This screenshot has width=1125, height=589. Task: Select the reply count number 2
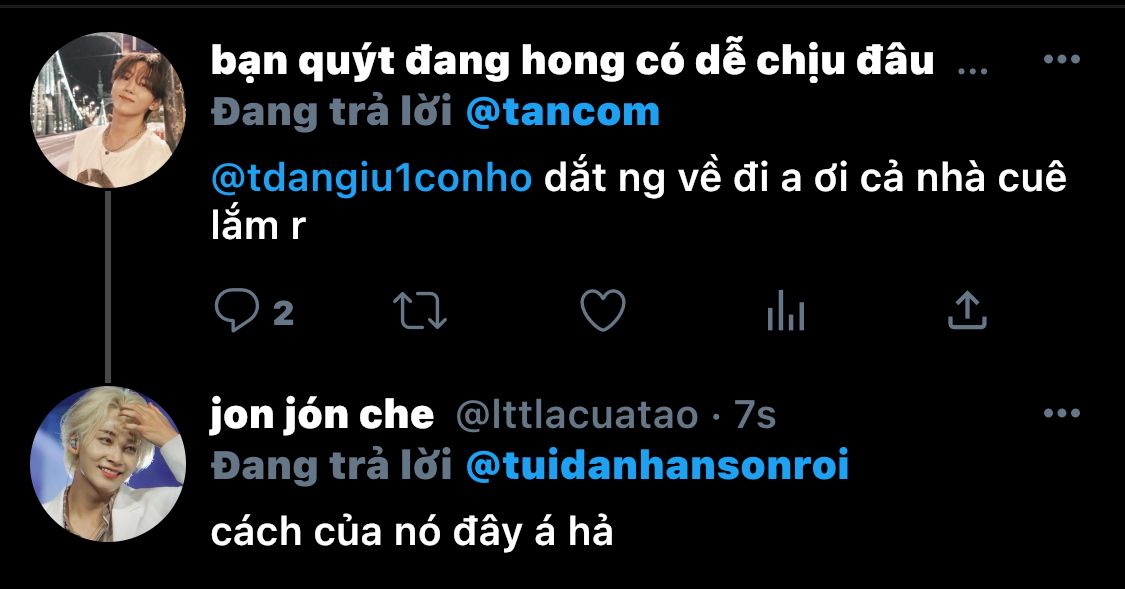[x=283, y=313]
